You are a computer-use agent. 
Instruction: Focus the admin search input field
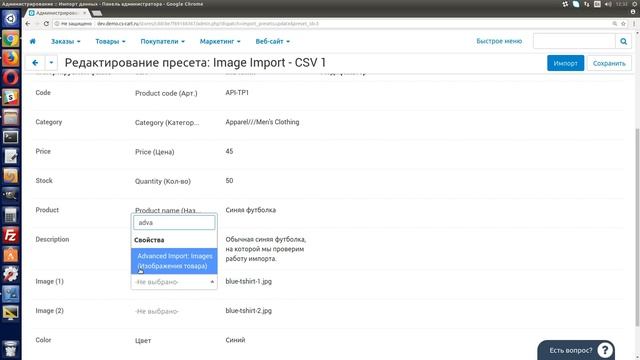tap(574, 41)
